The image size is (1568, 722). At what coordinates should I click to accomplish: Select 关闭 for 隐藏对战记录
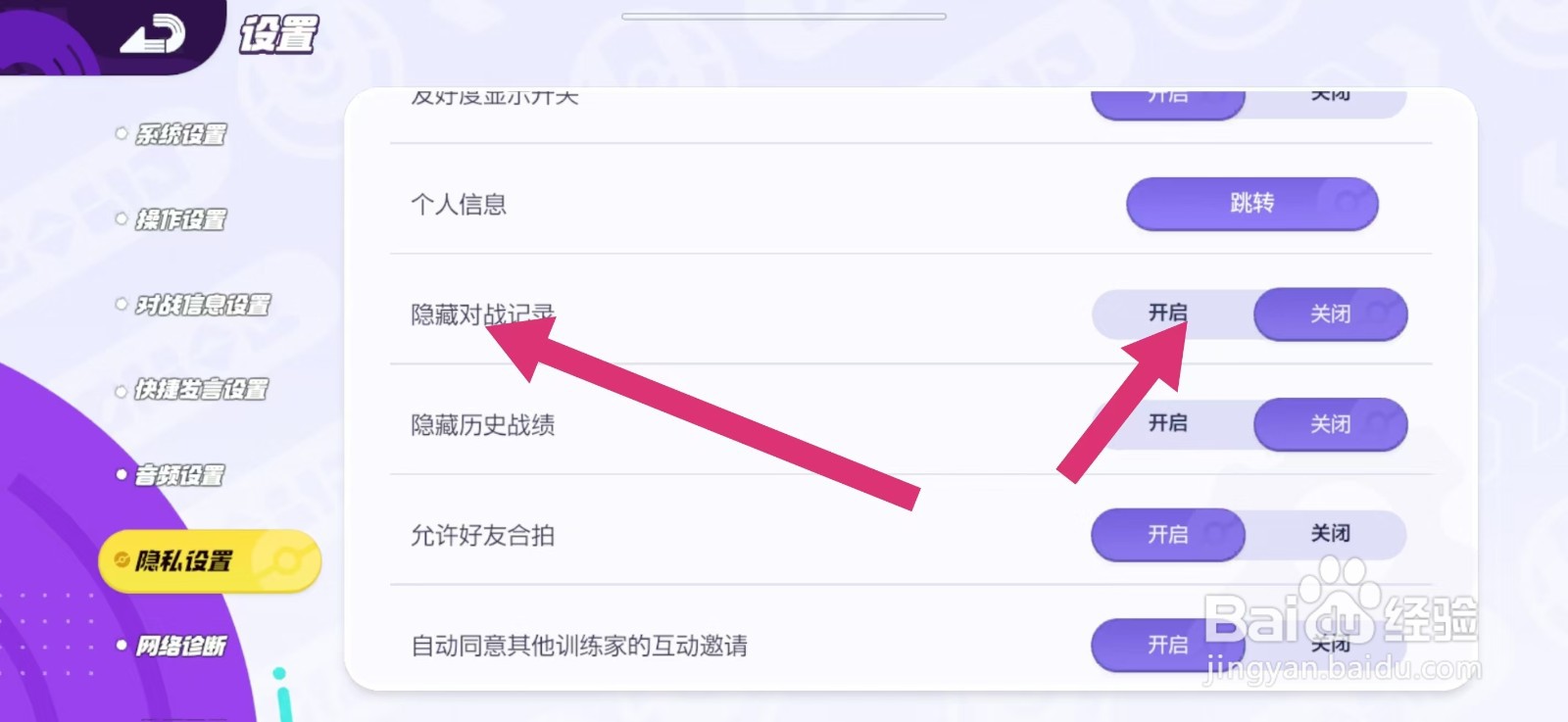pyautogui.click(x=1330, y=314)
